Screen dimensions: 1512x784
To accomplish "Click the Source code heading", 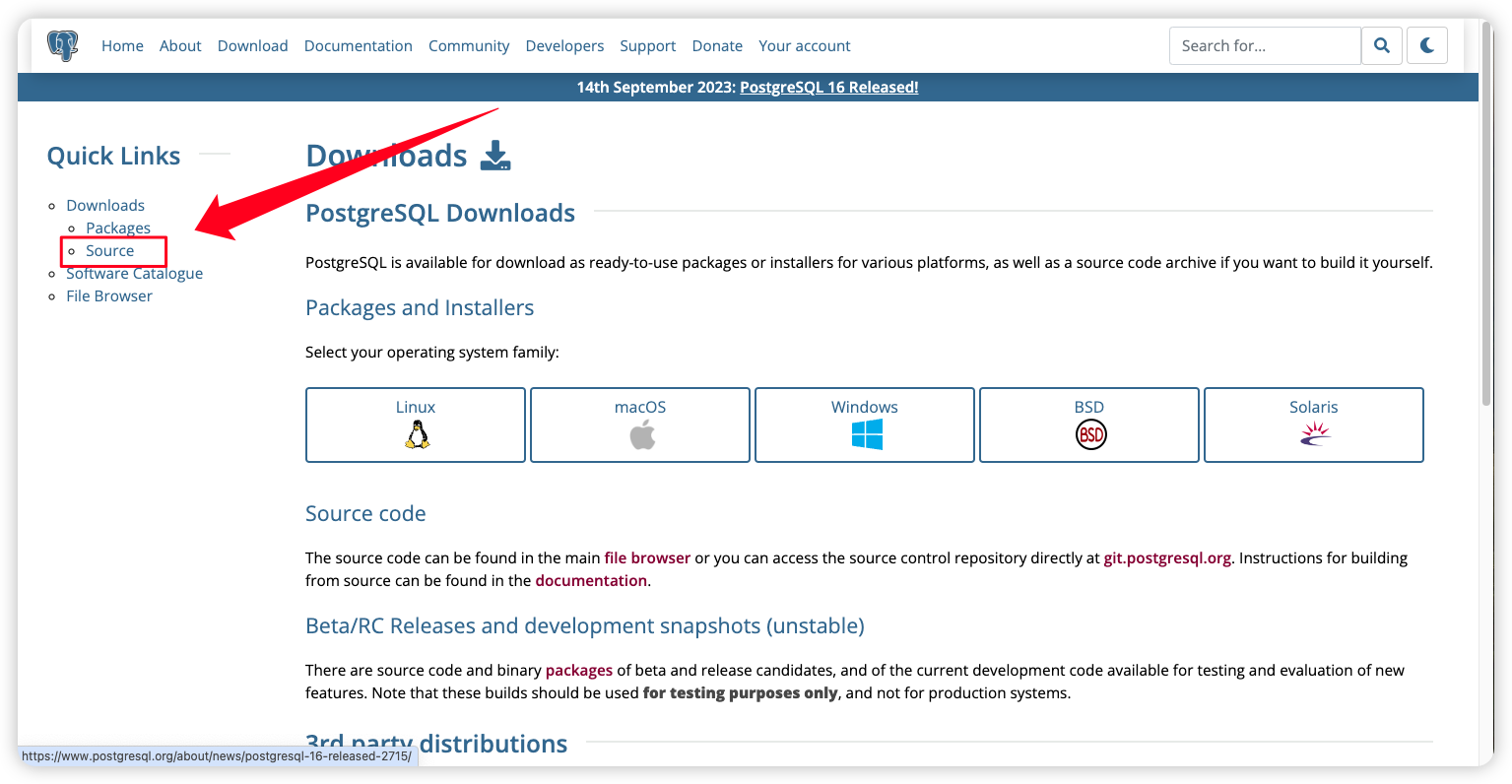I will (365, 513).
